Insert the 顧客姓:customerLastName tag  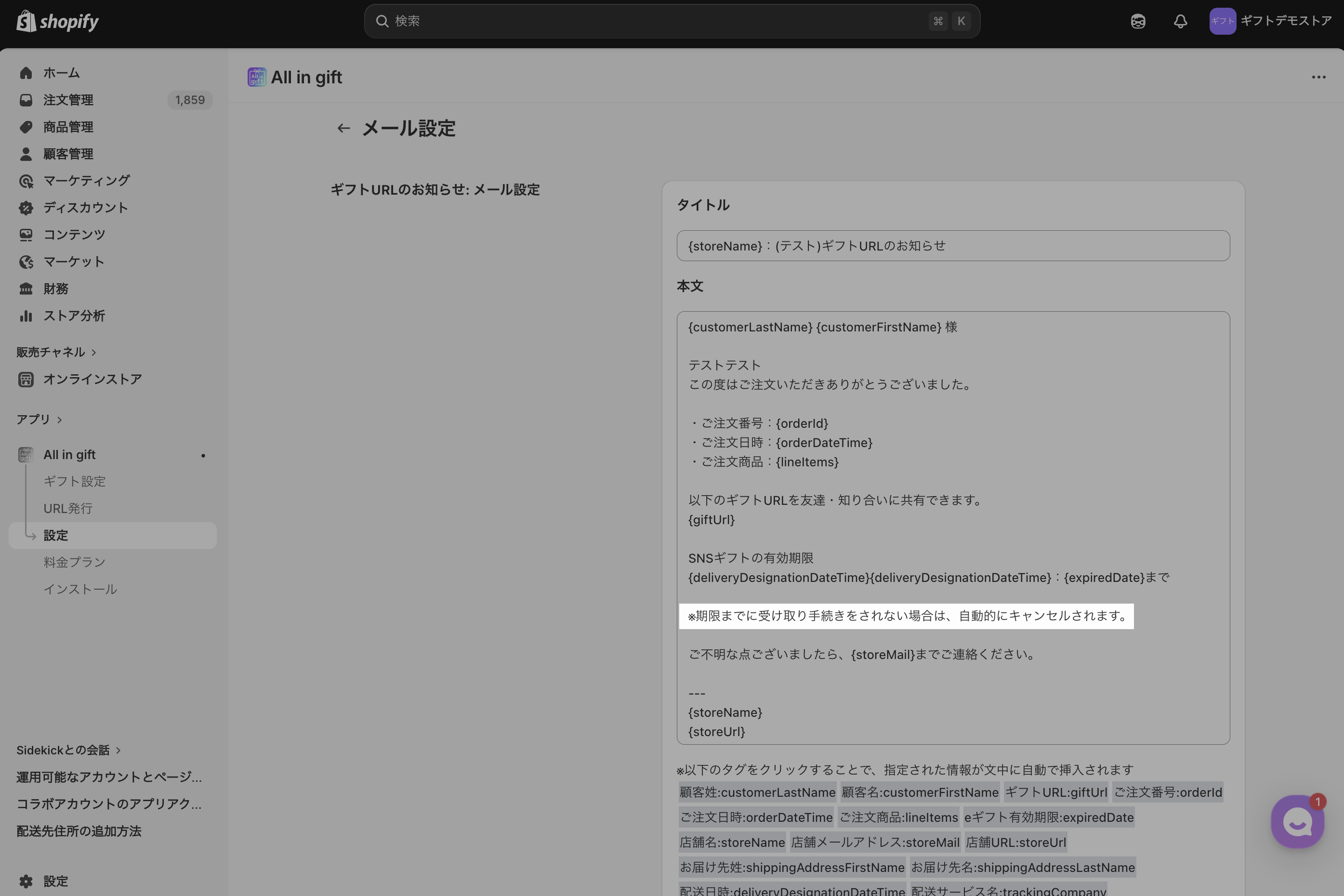[757, 792]
